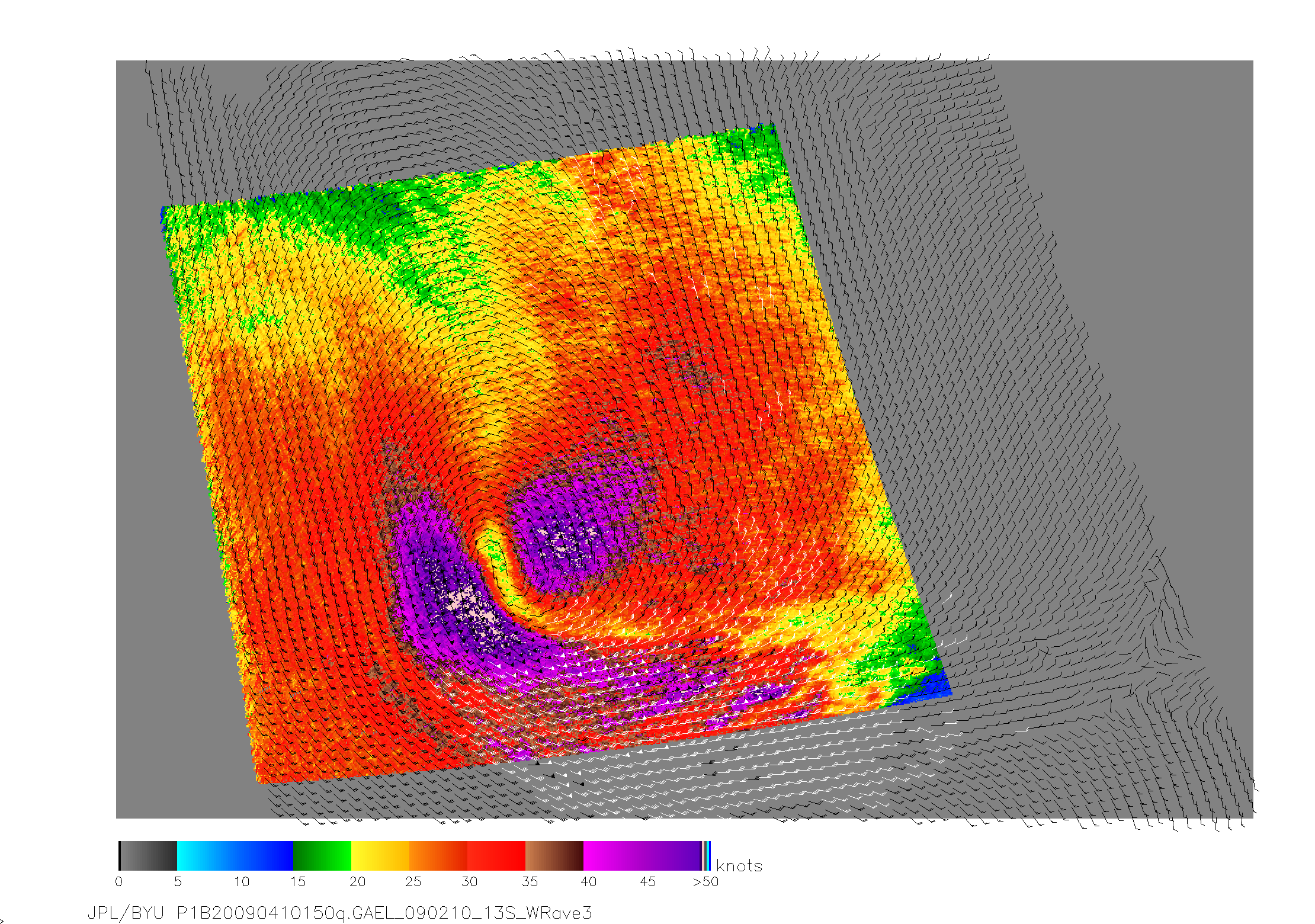Image resolution: width=1315 pixels, height=924 pixels.
Task: Click the JPL/BYU file name caption
Action: [x=339, y=913]
